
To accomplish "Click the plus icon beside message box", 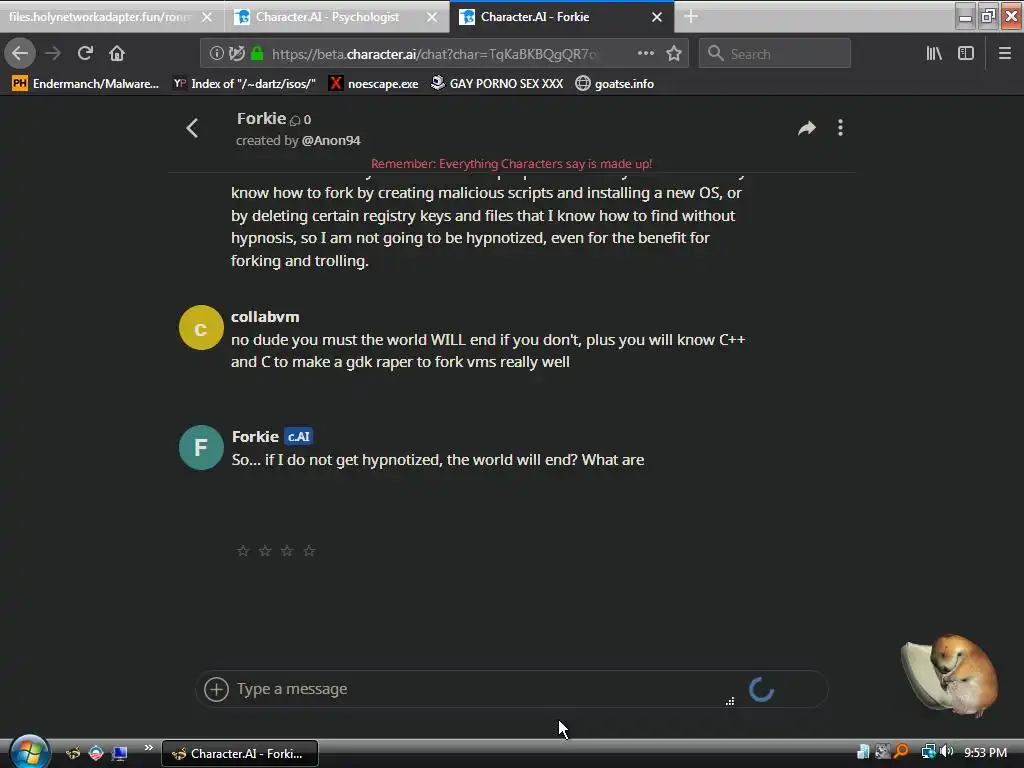I will [216, 689].
